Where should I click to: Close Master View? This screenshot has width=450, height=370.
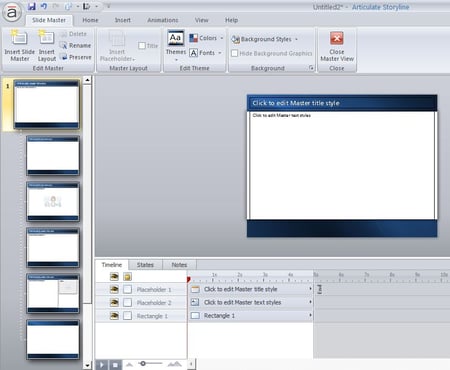pyautogui.click(x=337, y=46)
